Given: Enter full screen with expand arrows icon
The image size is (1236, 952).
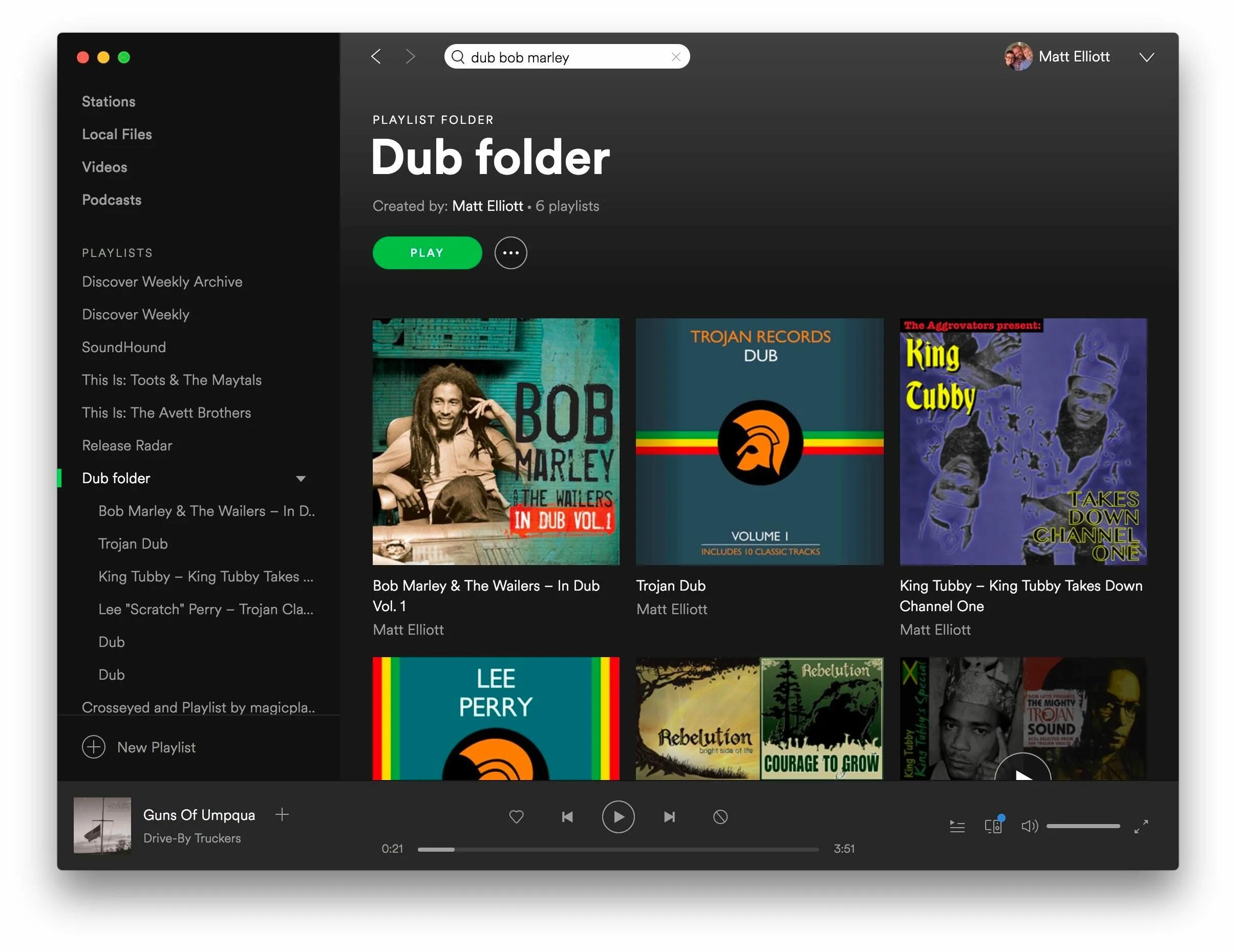Looking at the screenshot, I should 1141,826.
